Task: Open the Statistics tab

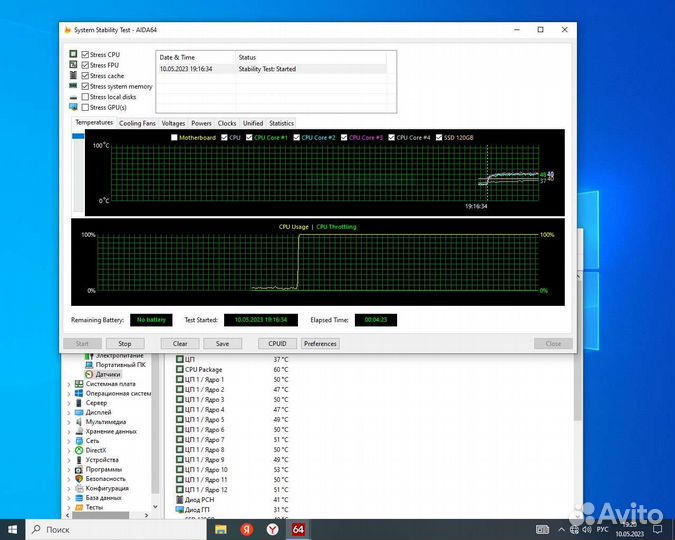Action: click(282, 123)
